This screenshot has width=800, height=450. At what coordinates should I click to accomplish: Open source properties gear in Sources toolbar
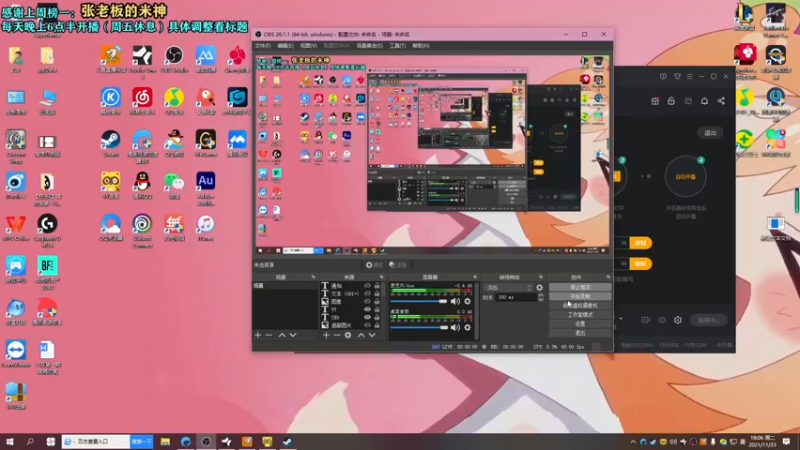348,335
